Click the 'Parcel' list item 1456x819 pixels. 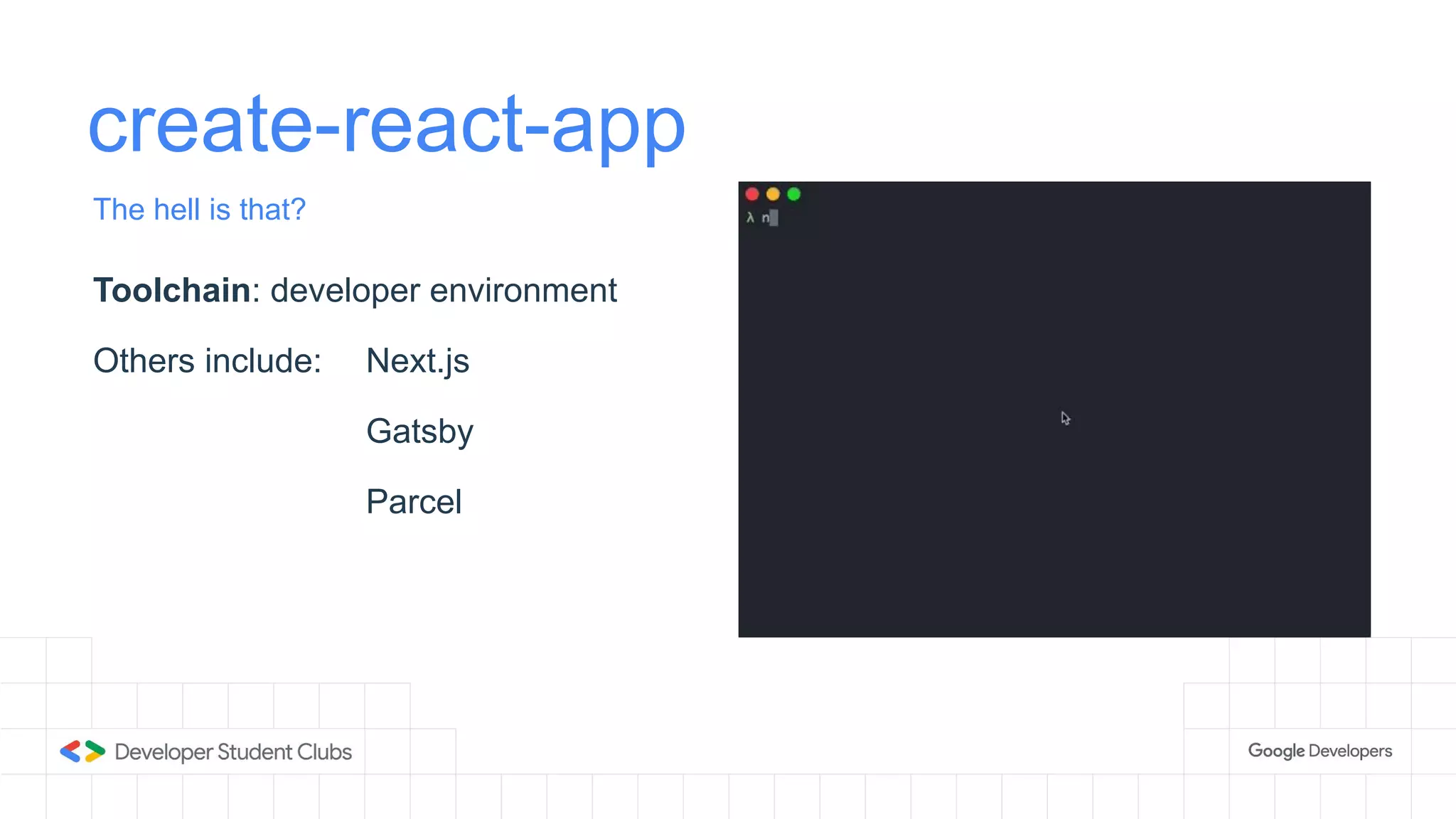coord(414,502)
